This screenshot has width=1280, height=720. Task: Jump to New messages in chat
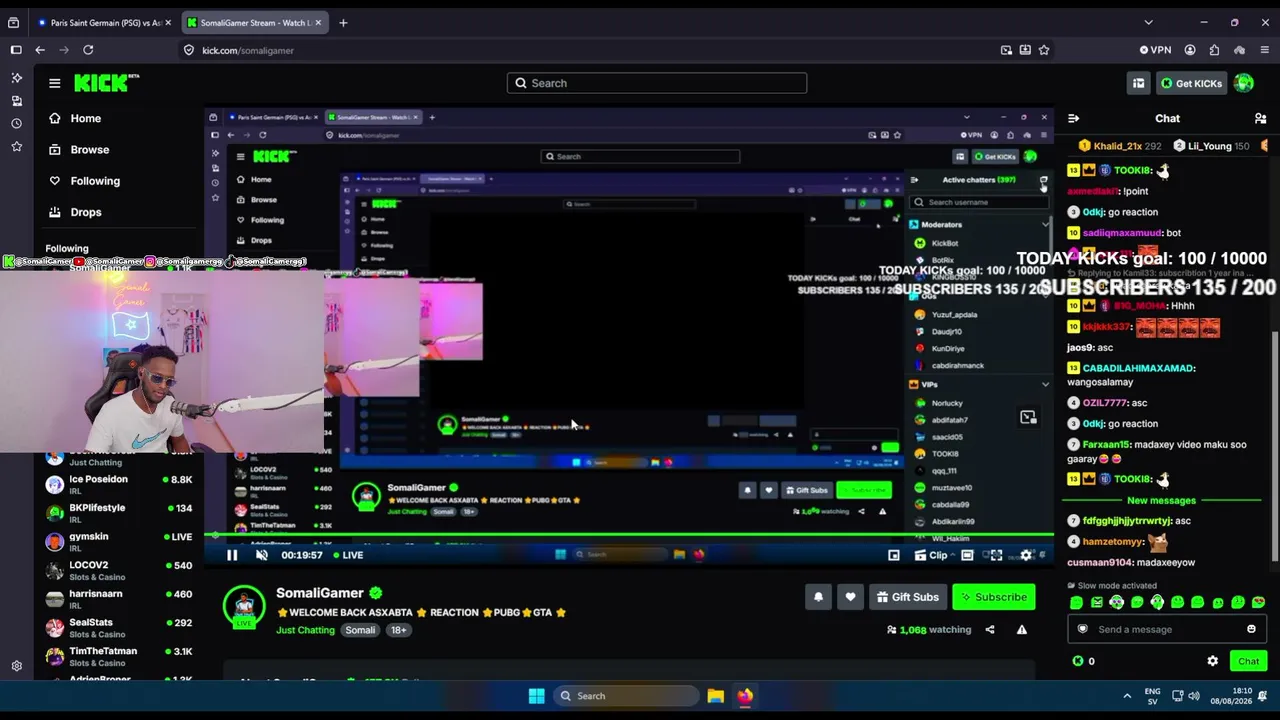[x=1161, y=500]
